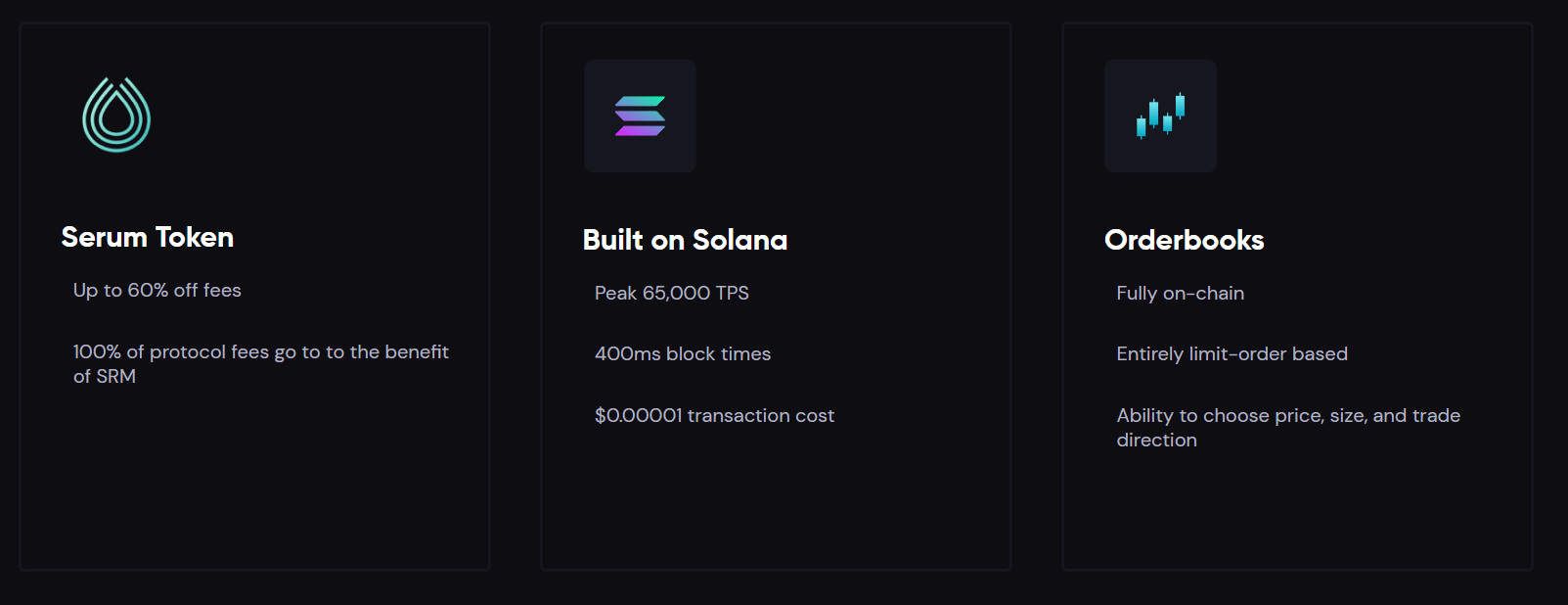1568x605 pixels.
Task: Click the 'Fully on-chain' line
Action: 1180,293
